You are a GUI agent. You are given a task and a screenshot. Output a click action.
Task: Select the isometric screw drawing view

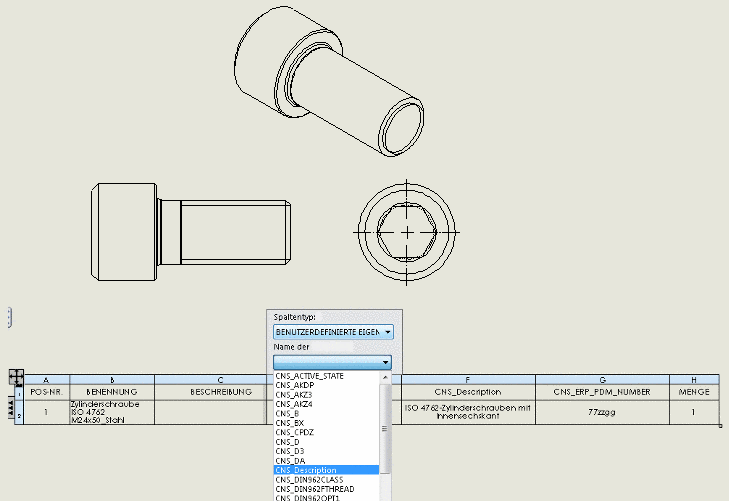click(x=329, y=81)
